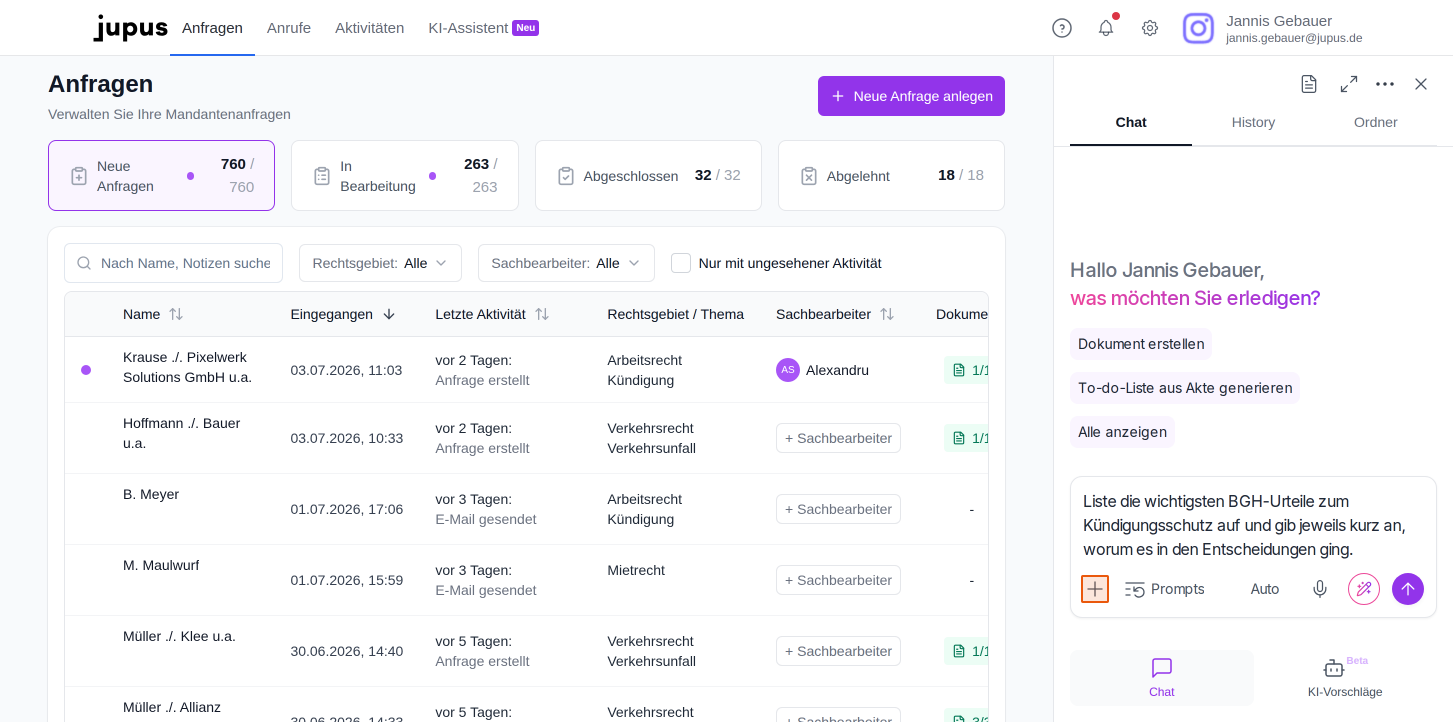Assign Sachbearbeiter to M. Maulwurf row
The height and width of the screenshot is (722, 1453).
pos(838,580)
